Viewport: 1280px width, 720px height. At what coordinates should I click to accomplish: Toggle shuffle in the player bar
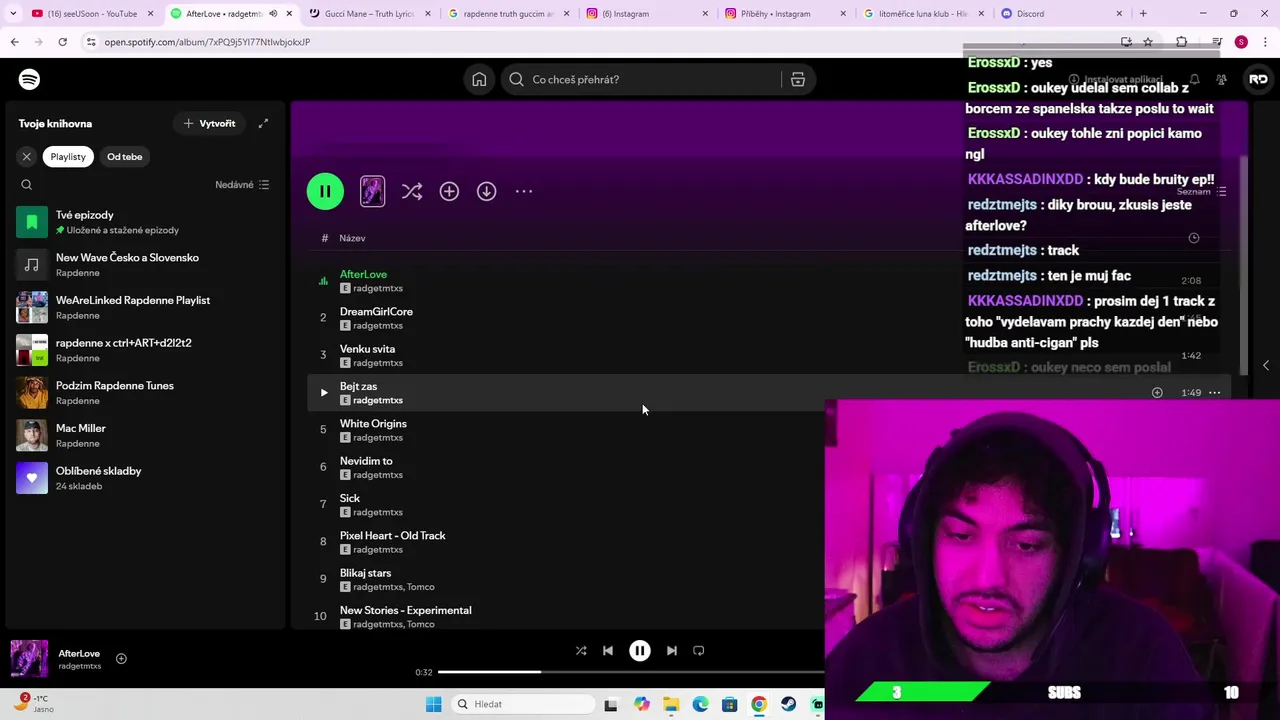click(581, 650)
